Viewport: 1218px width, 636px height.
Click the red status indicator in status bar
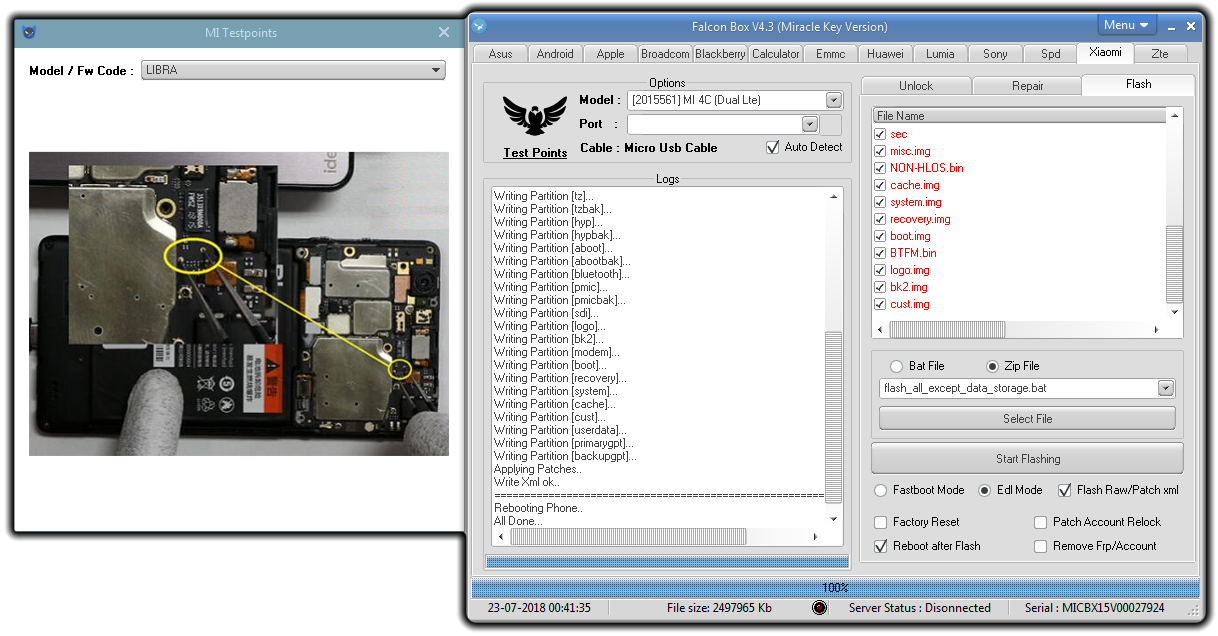[820, 608]
